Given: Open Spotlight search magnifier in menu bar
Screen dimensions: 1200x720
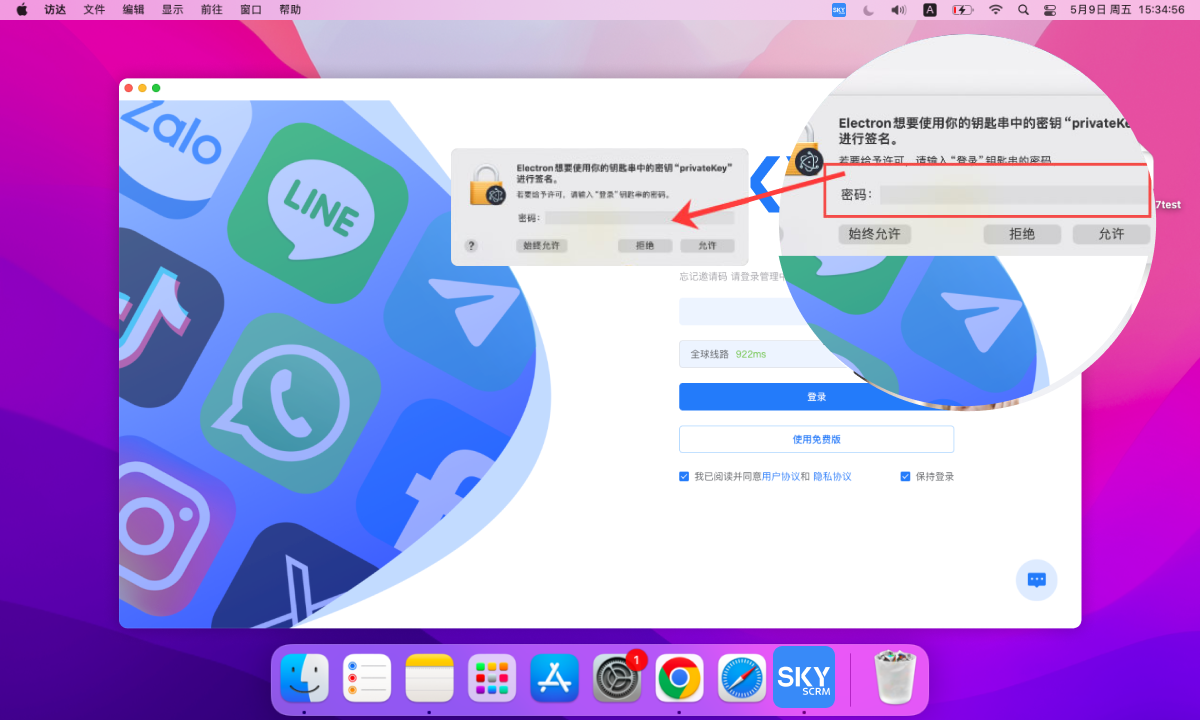Looking at the screenshot, I should [1023, 10].
